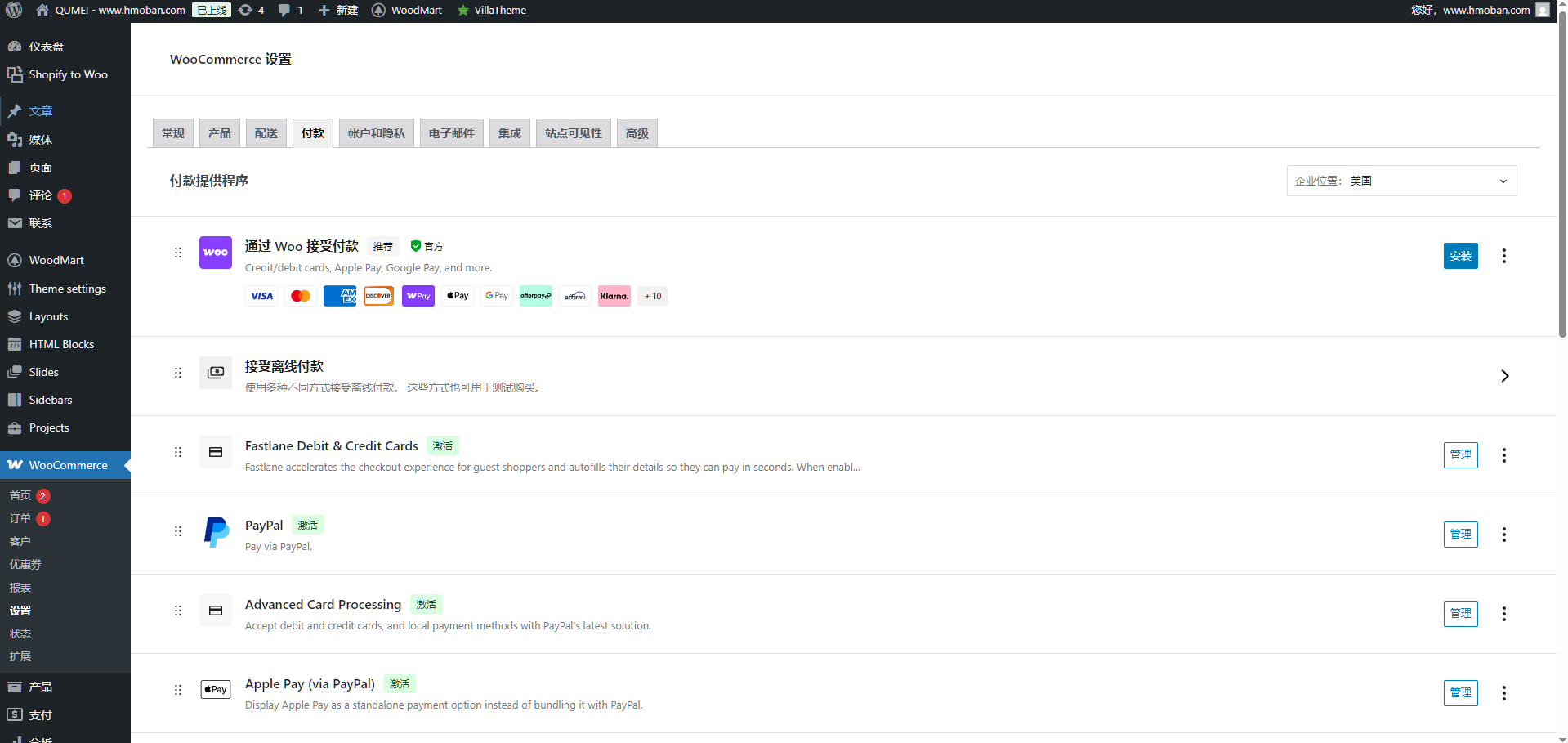Click the VillaTheme star icon
The width and height of the screenshot is (1568, 743).
tap(463, 10)
